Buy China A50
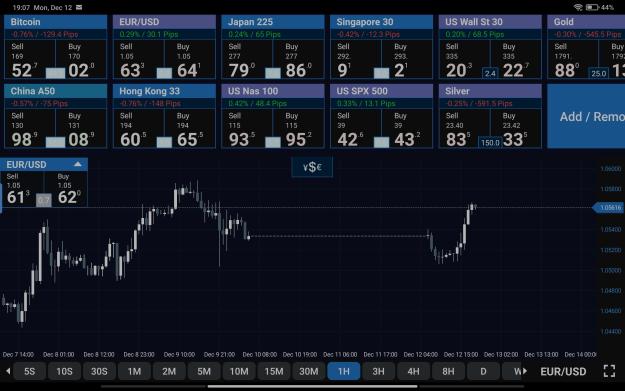The width and height of the screenshot is (625, 391). (x=81, y=129)
